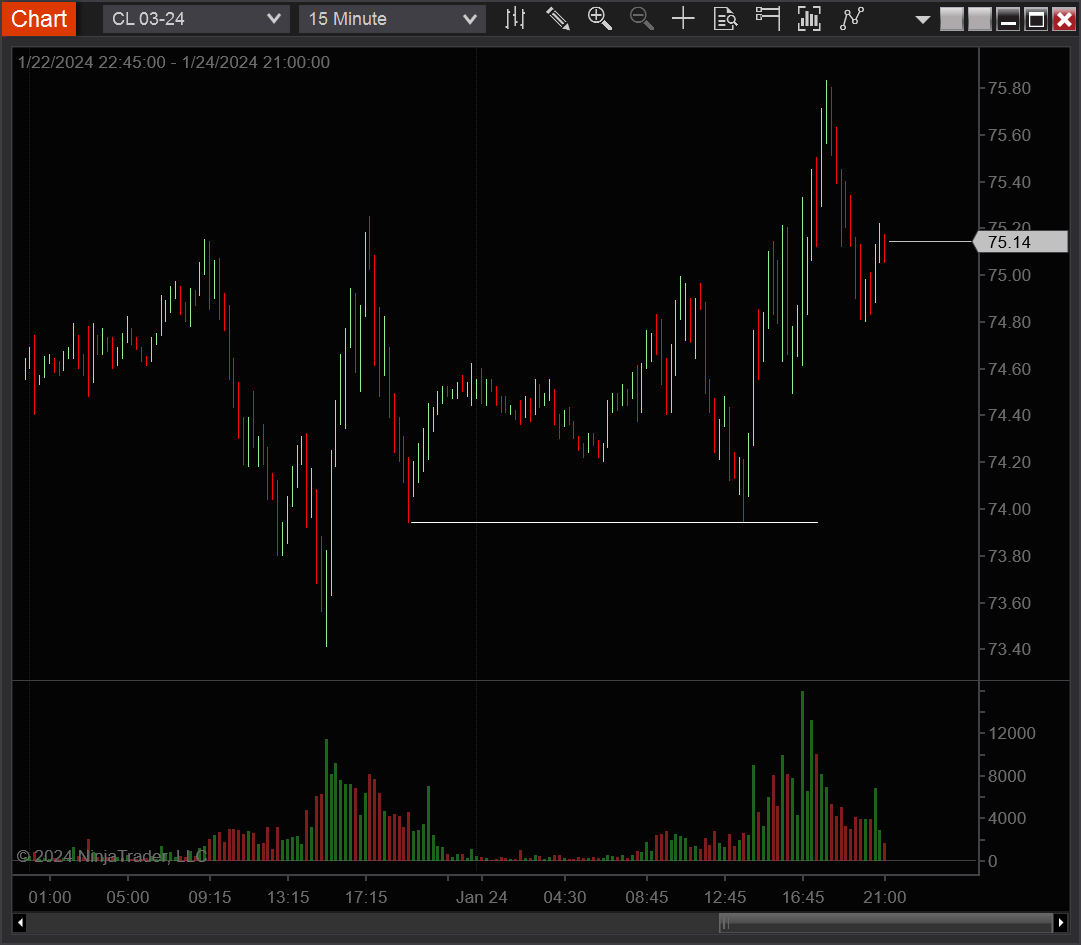Click the 17:15 time axis label

(366, 897)
